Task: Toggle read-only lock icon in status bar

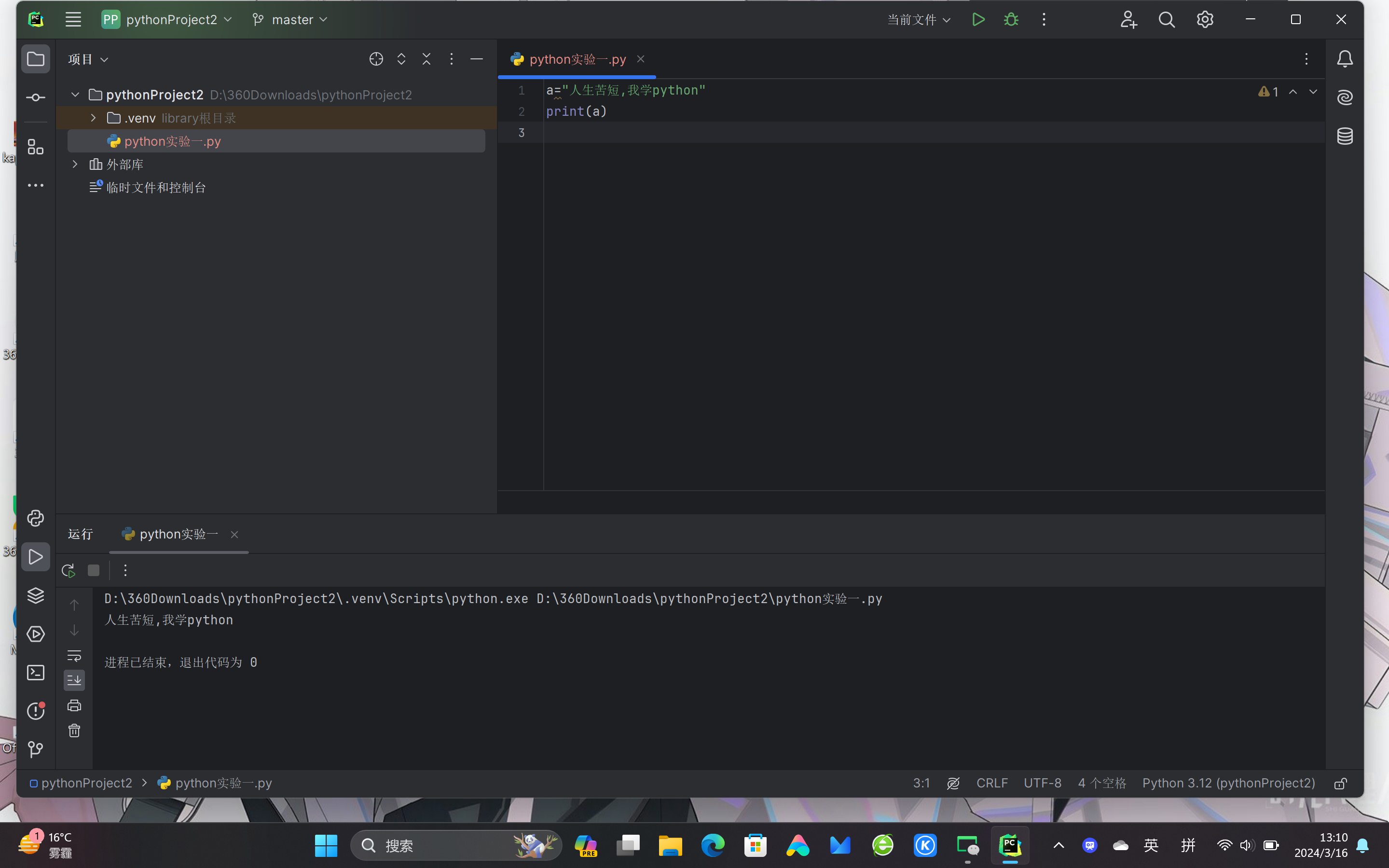Action: point(1340,784)
